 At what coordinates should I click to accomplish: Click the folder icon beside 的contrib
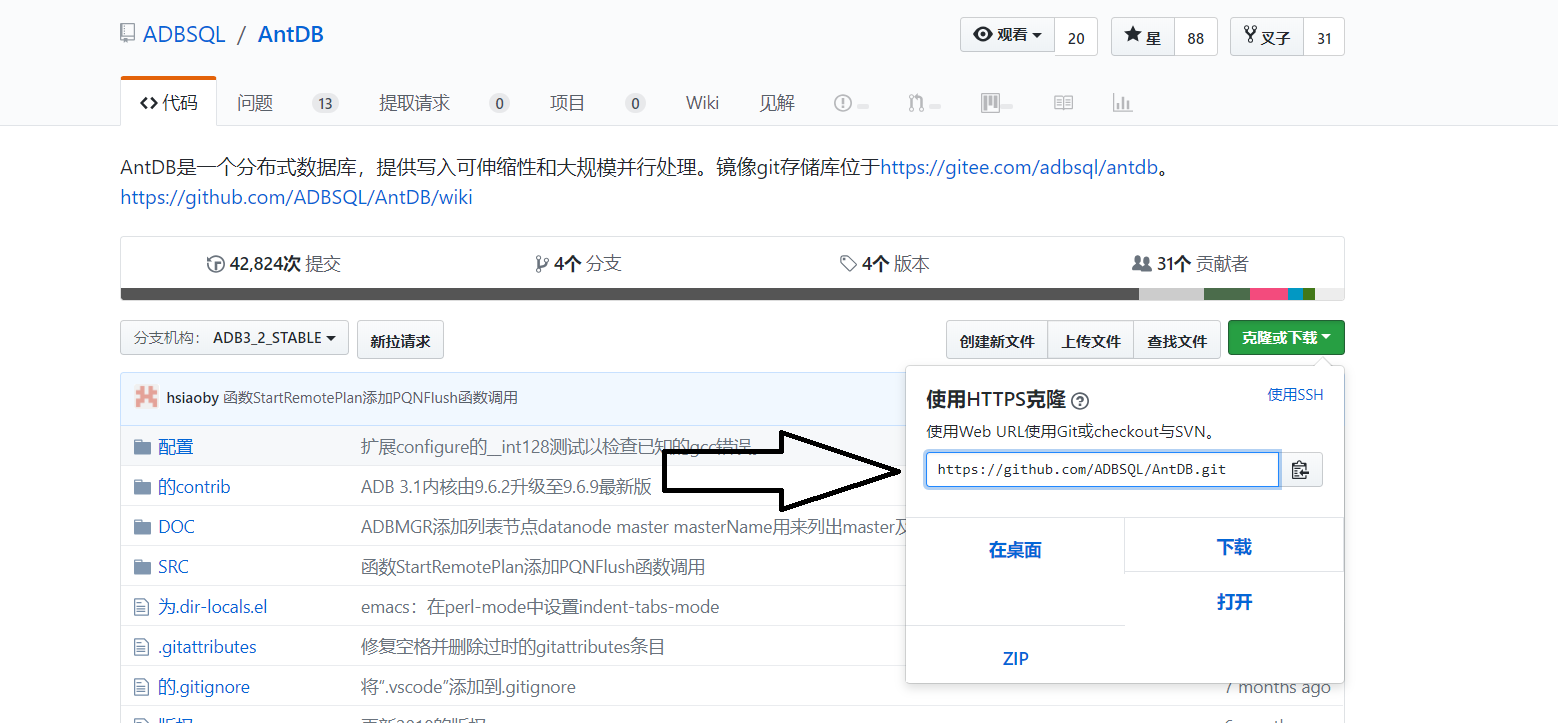click(x=142, y=487)
